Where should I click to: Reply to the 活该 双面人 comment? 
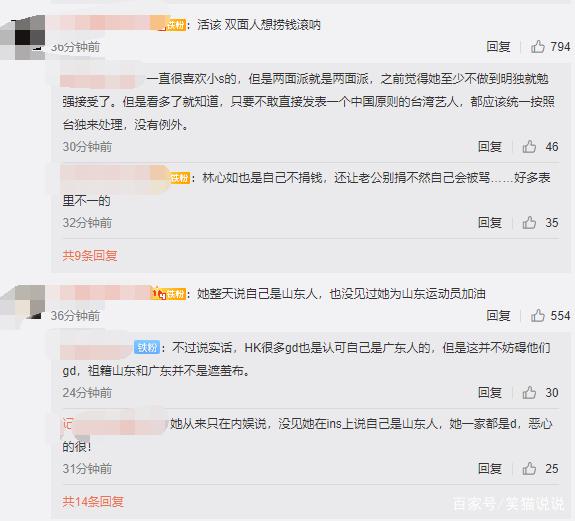click(x=498, y=47)
